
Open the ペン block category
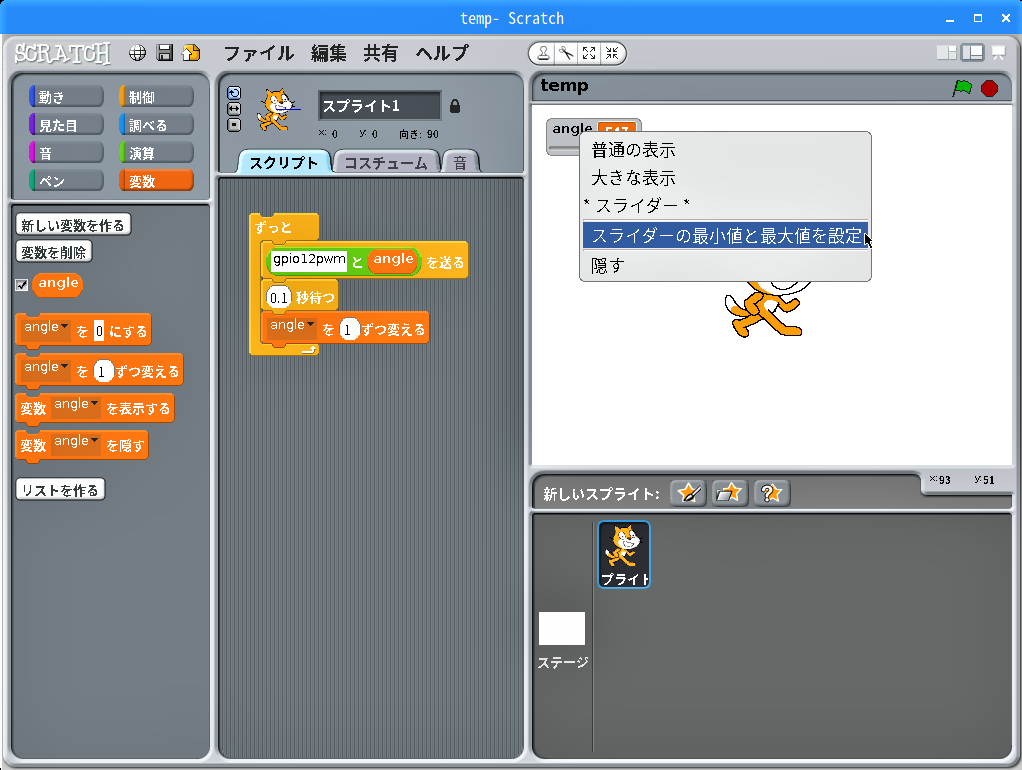66,181
